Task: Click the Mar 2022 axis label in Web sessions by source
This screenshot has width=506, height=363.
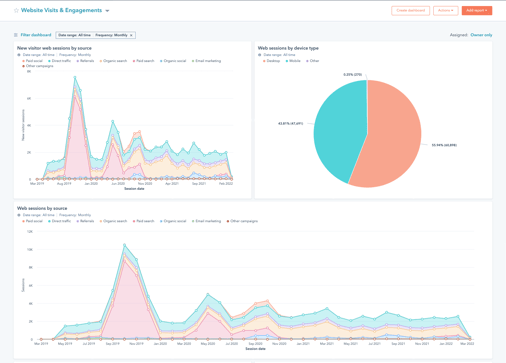Action: point(467,344)
